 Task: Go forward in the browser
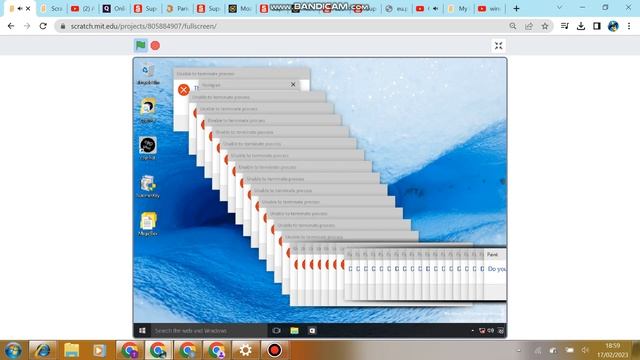[x=27, y=26]
